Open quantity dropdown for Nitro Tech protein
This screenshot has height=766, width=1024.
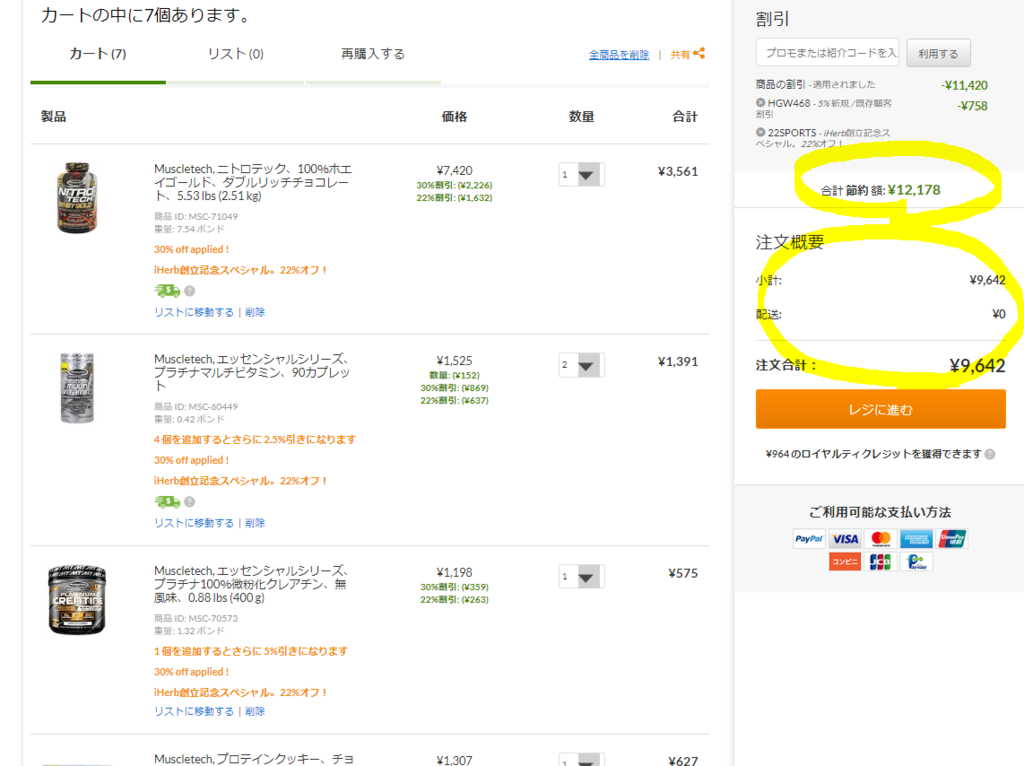pyautogui.click(x=581, y=174)
